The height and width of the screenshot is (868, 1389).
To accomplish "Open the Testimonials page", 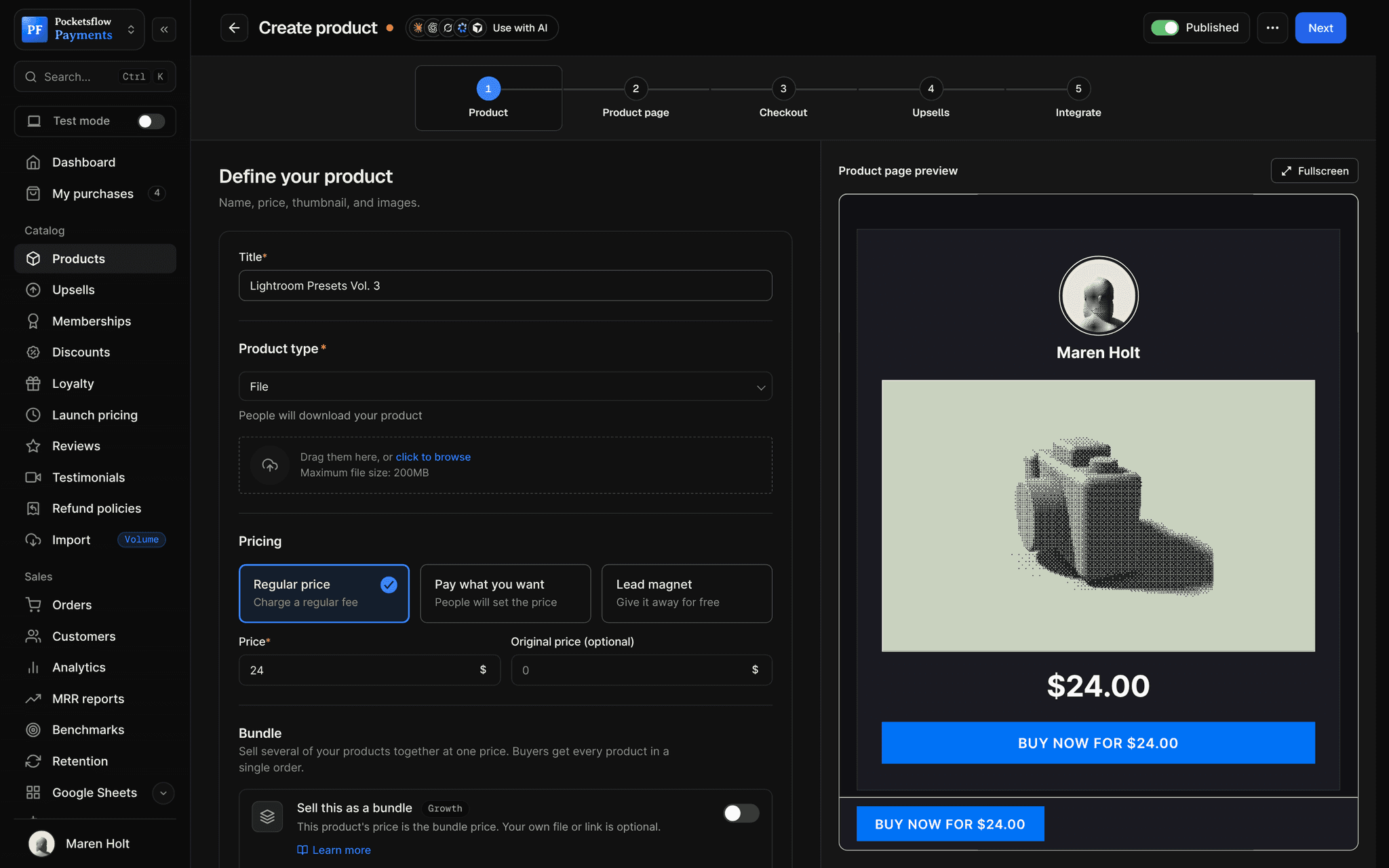I will (95, 477).
